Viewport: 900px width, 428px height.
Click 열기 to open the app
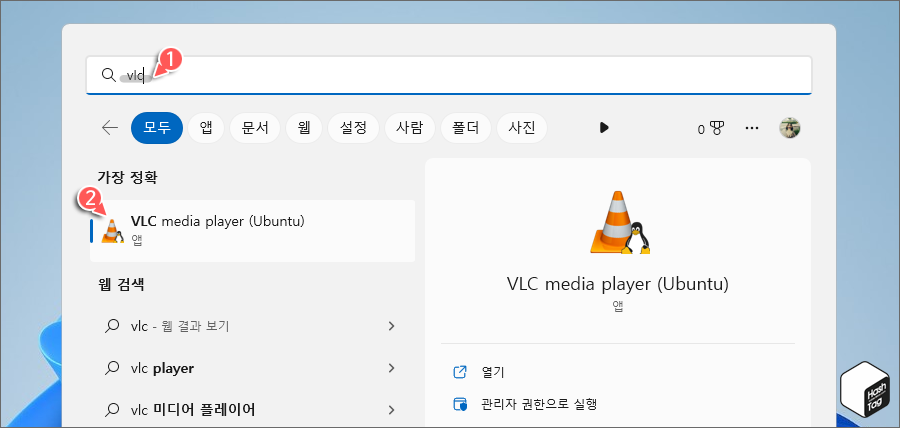pos(492,372)
